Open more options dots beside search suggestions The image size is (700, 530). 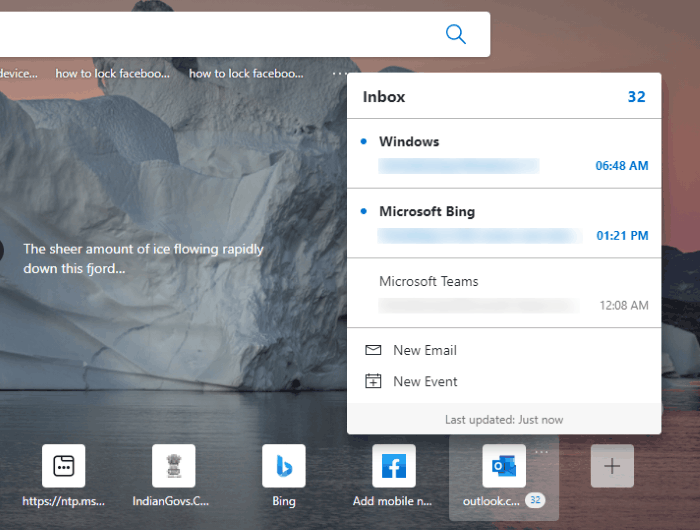tap(339, 74)
